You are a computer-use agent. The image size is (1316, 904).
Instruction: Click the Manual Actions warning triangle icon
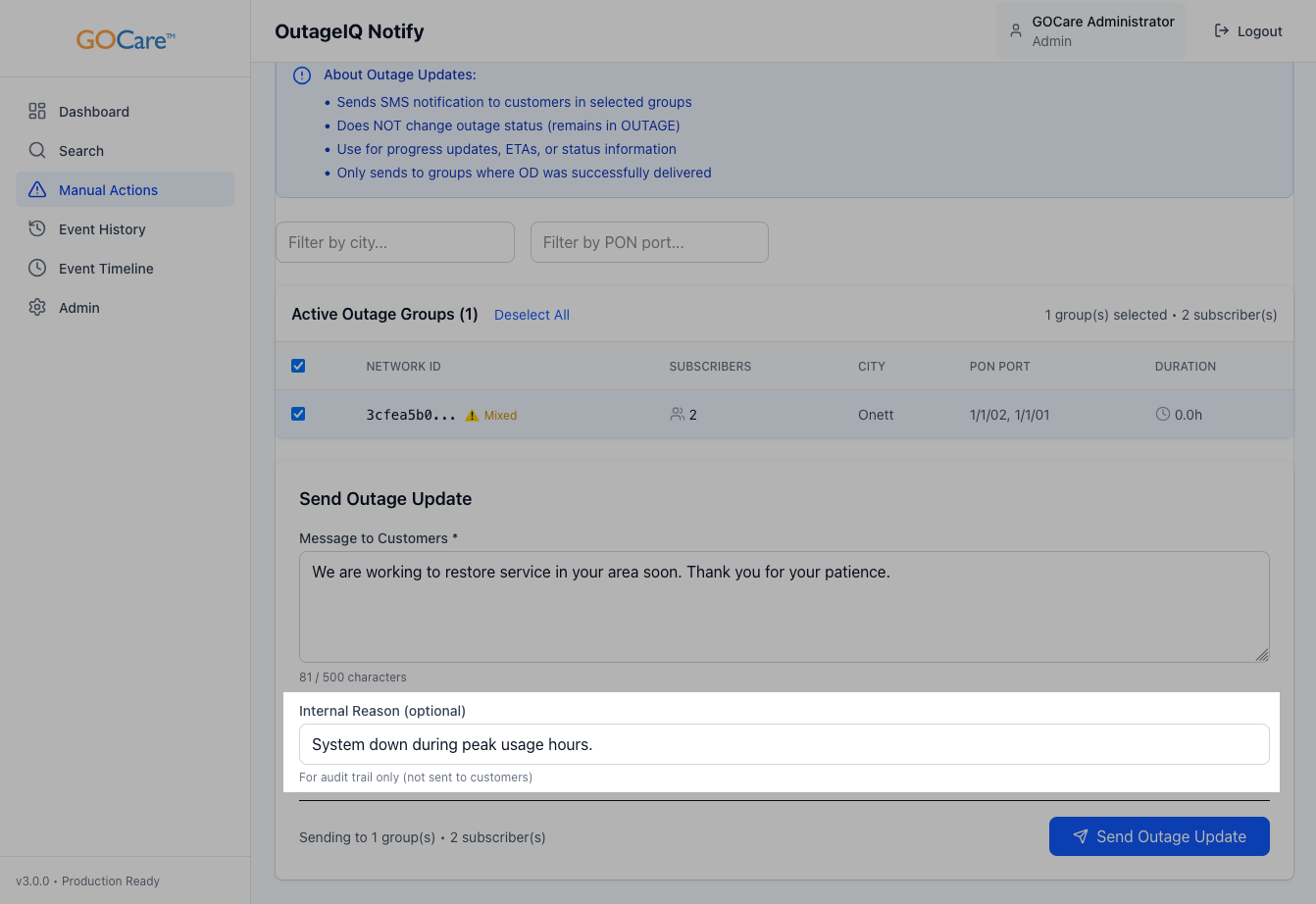(x=37, y=189)
